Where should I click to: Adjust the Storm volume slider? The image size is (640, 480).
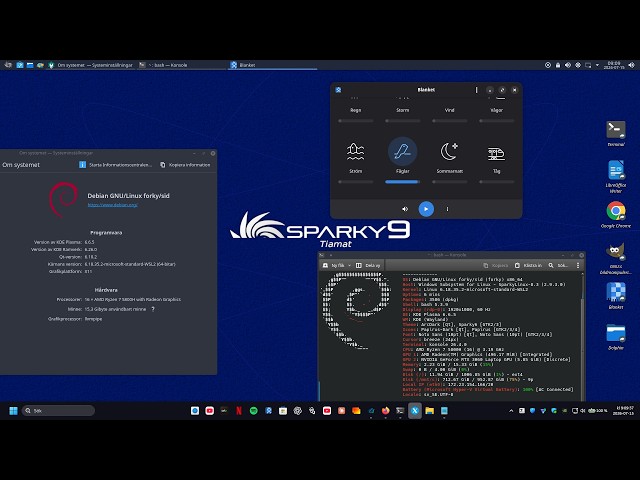tap(402, 121)
